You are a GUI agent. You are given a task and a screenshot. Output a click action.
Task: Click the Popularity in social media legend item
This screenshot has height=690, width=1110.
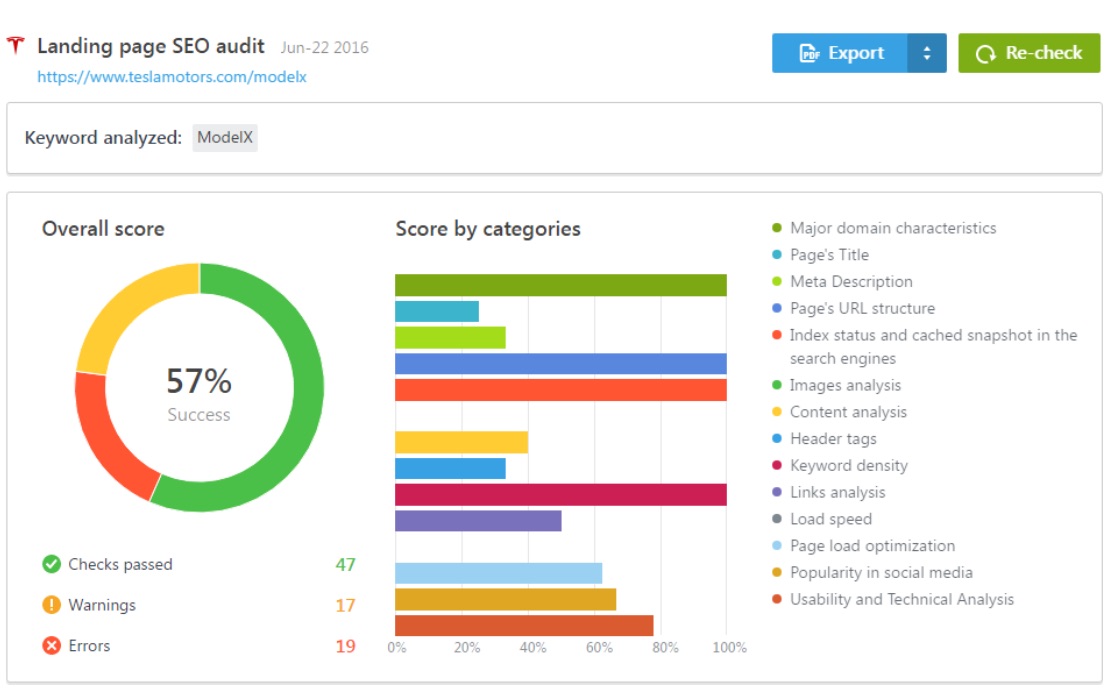tap(880, 572)
